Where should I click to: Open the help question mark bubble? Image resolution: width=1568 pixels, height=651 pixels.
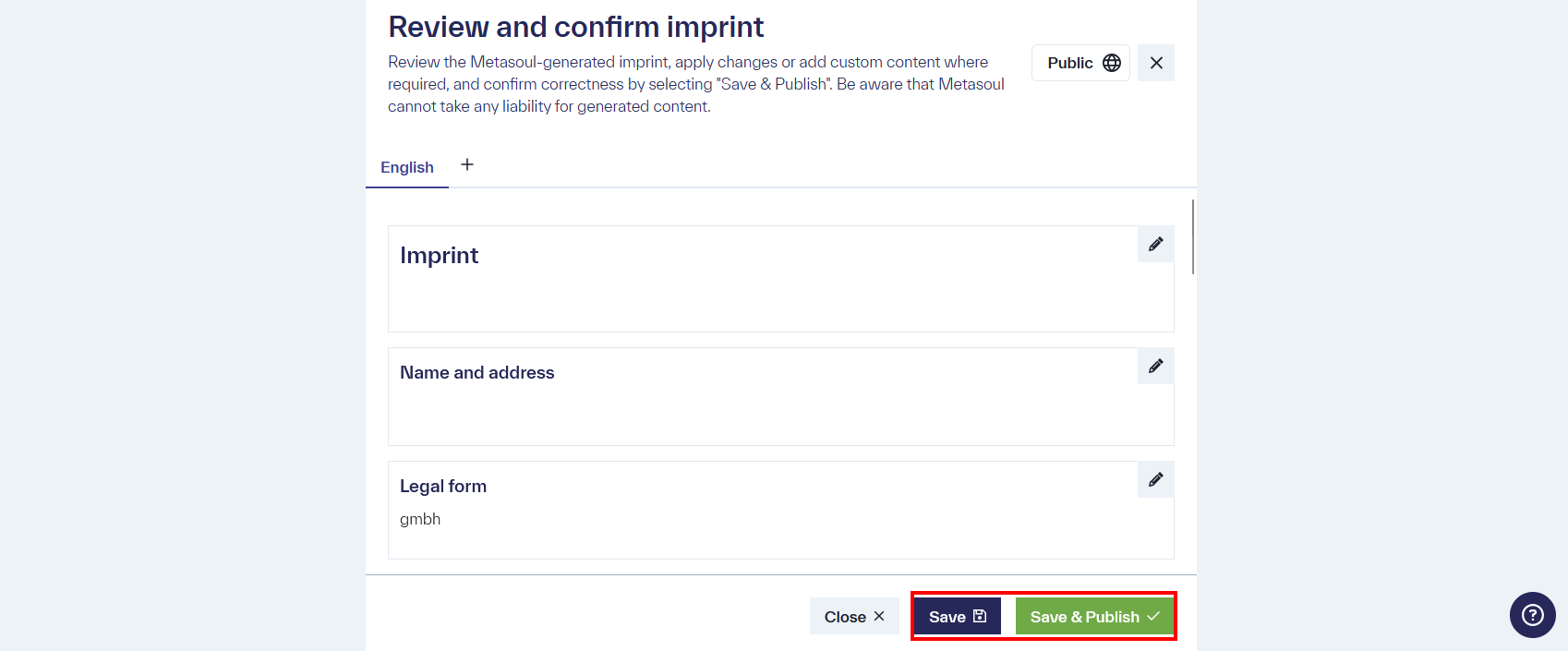click(x=1531, y=614)
